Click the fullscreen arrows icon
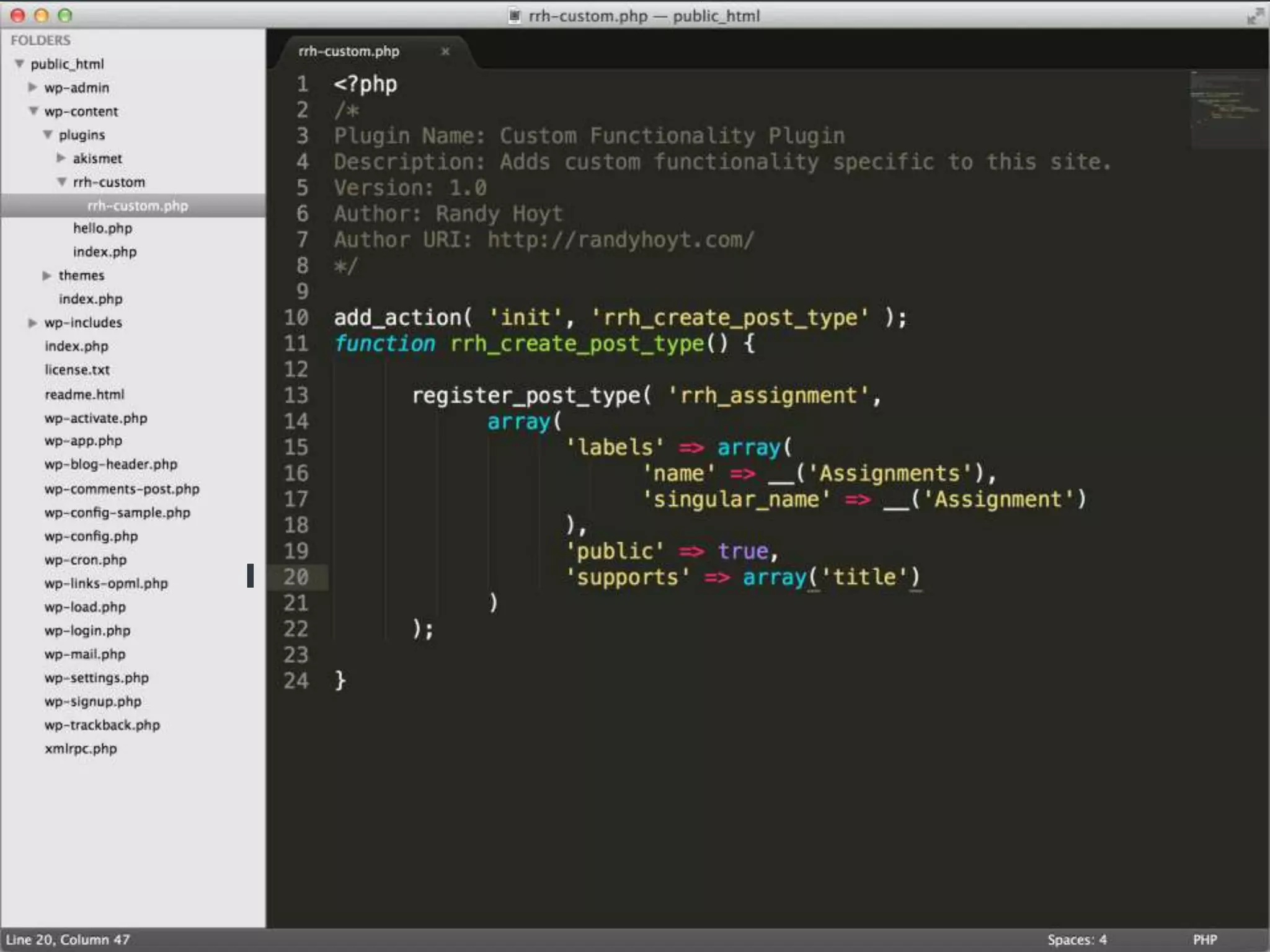Image resolution: width=1270 pixels, height=952 pixels. [x=1254, y=16]
